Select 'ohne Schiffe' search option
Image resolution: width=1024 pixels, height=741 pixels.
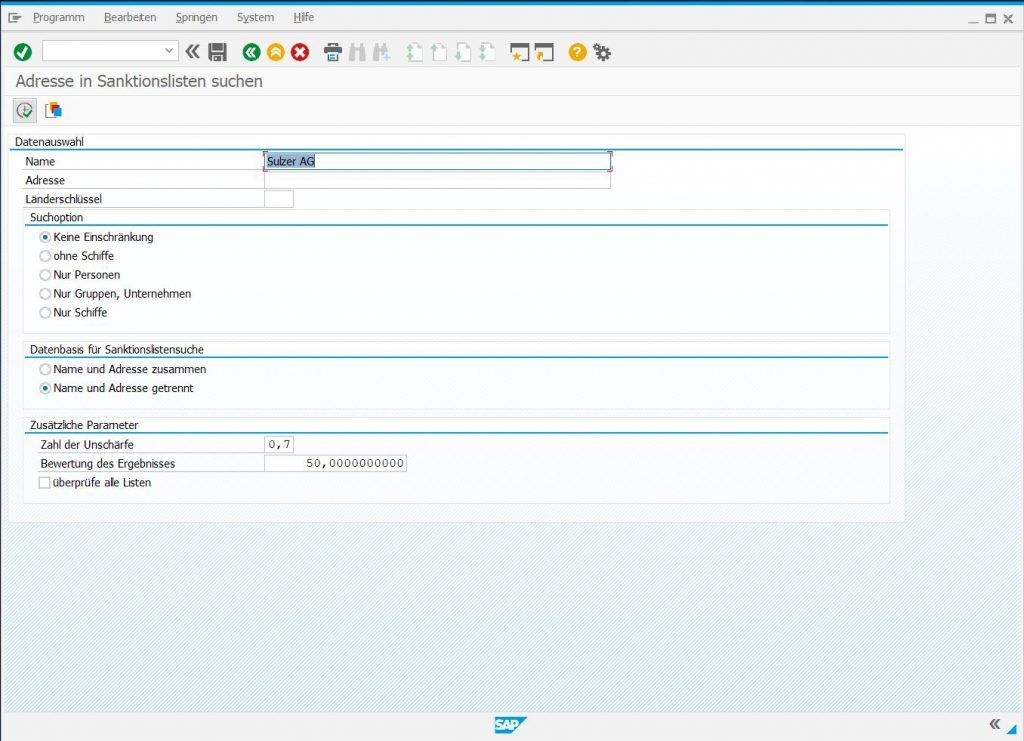[45, 256]
